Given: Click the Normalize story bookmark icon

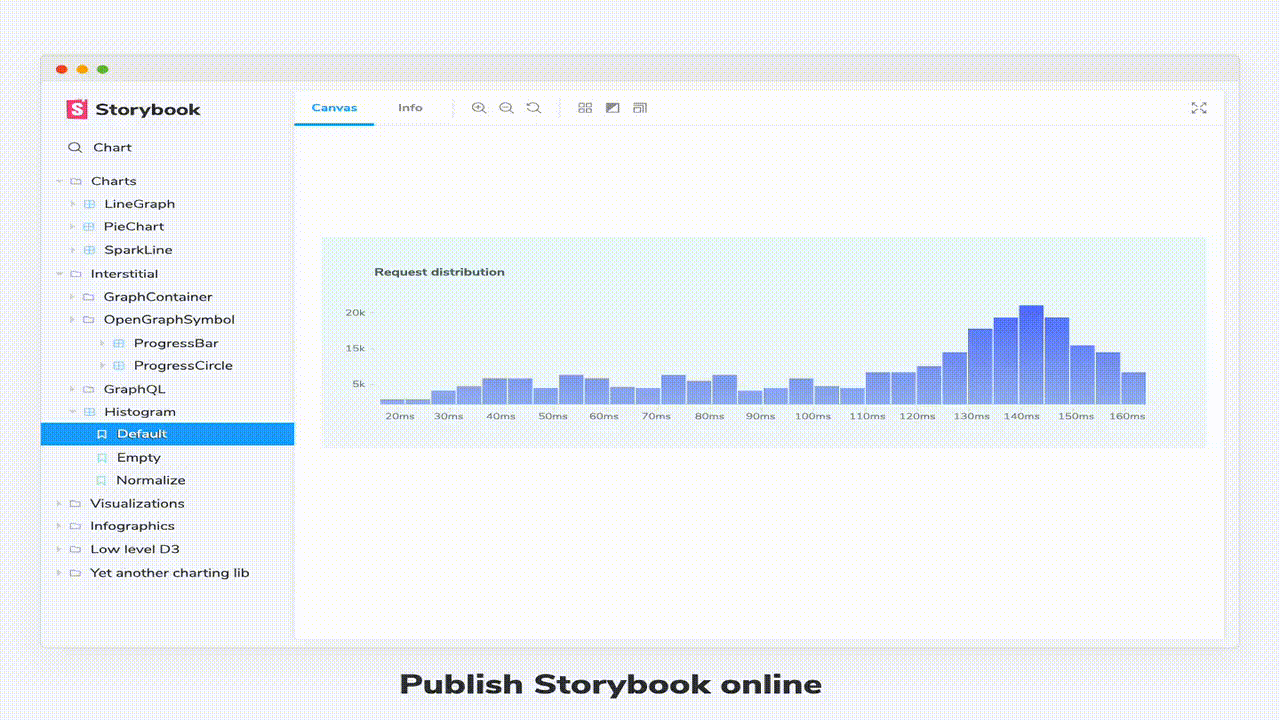Looking at the screenshot, I should (x=102, y=480).
